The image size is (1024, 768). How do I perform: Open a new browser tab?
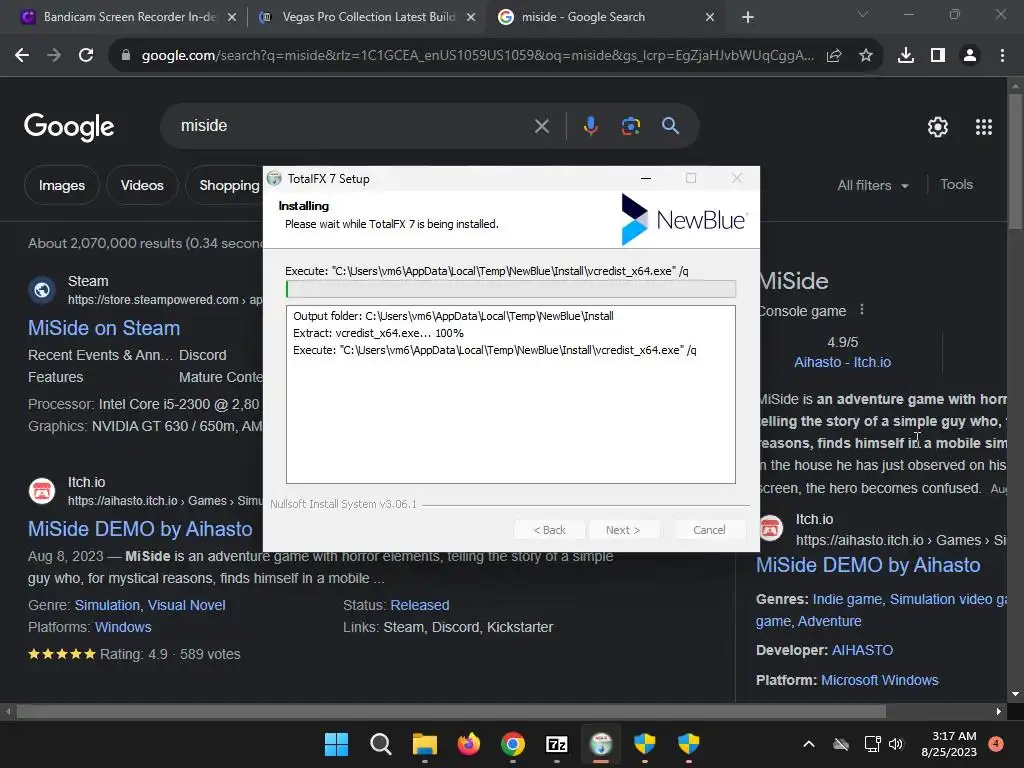coord(748,18)
